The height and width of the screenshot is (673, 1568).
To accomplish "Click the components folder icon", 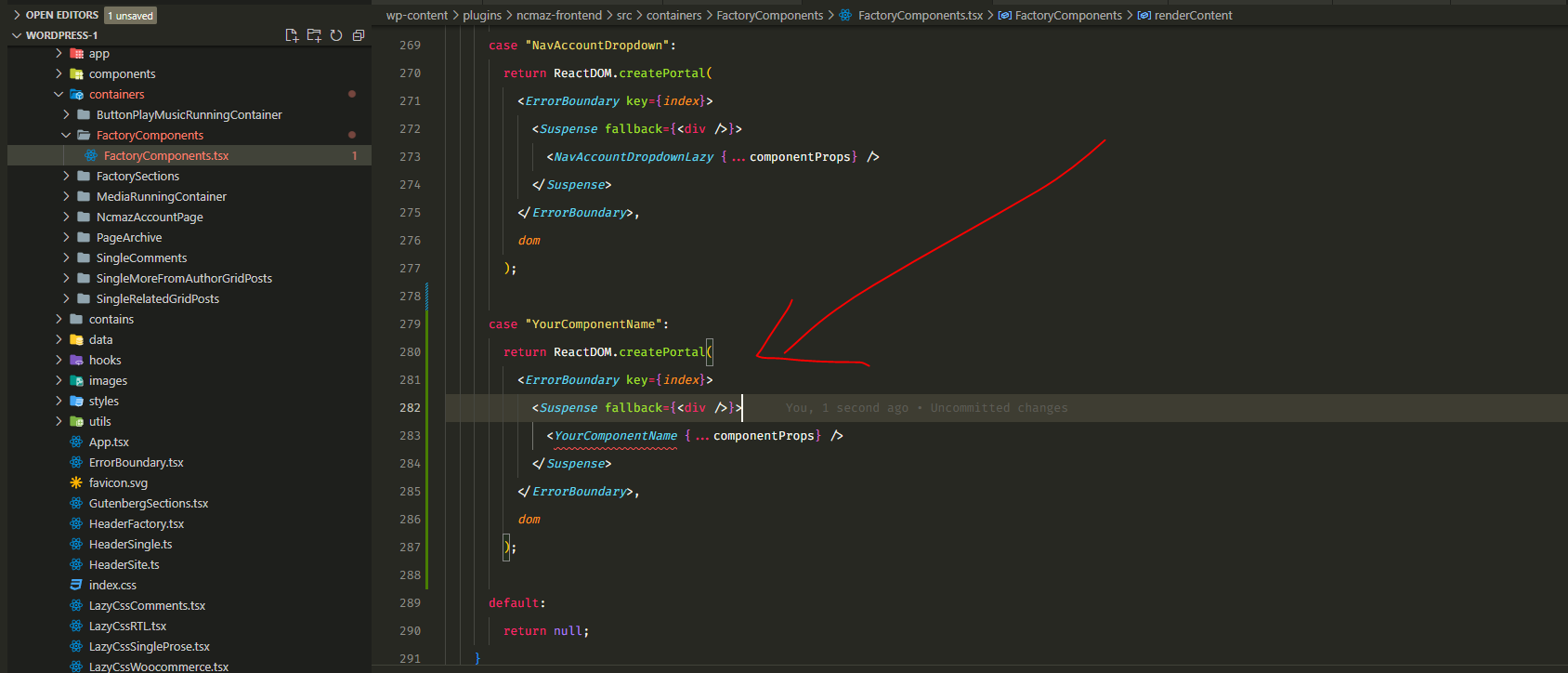I will pos(76,74).
